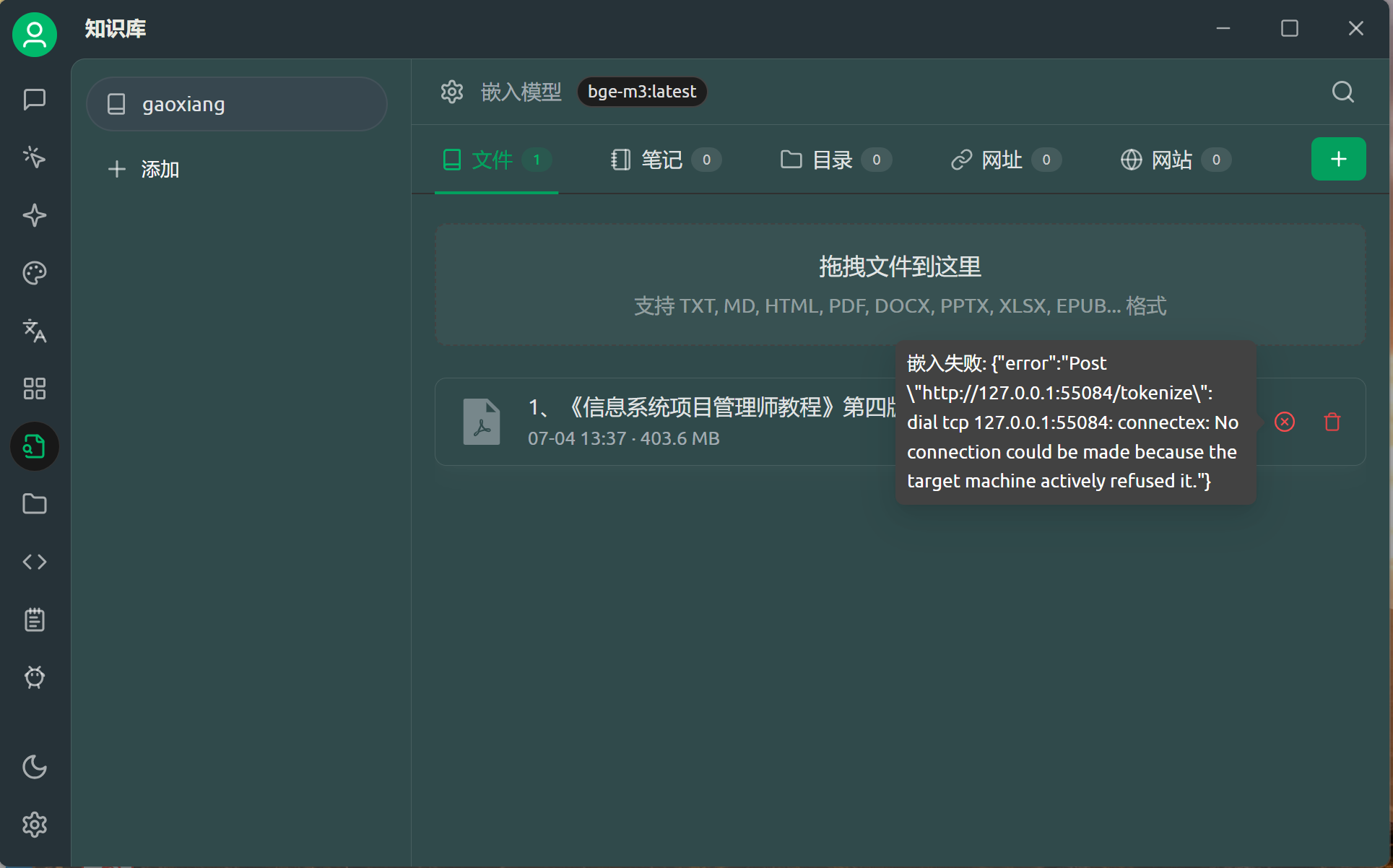
Task: Search within the knowledge base
Action: [1343, 92]
